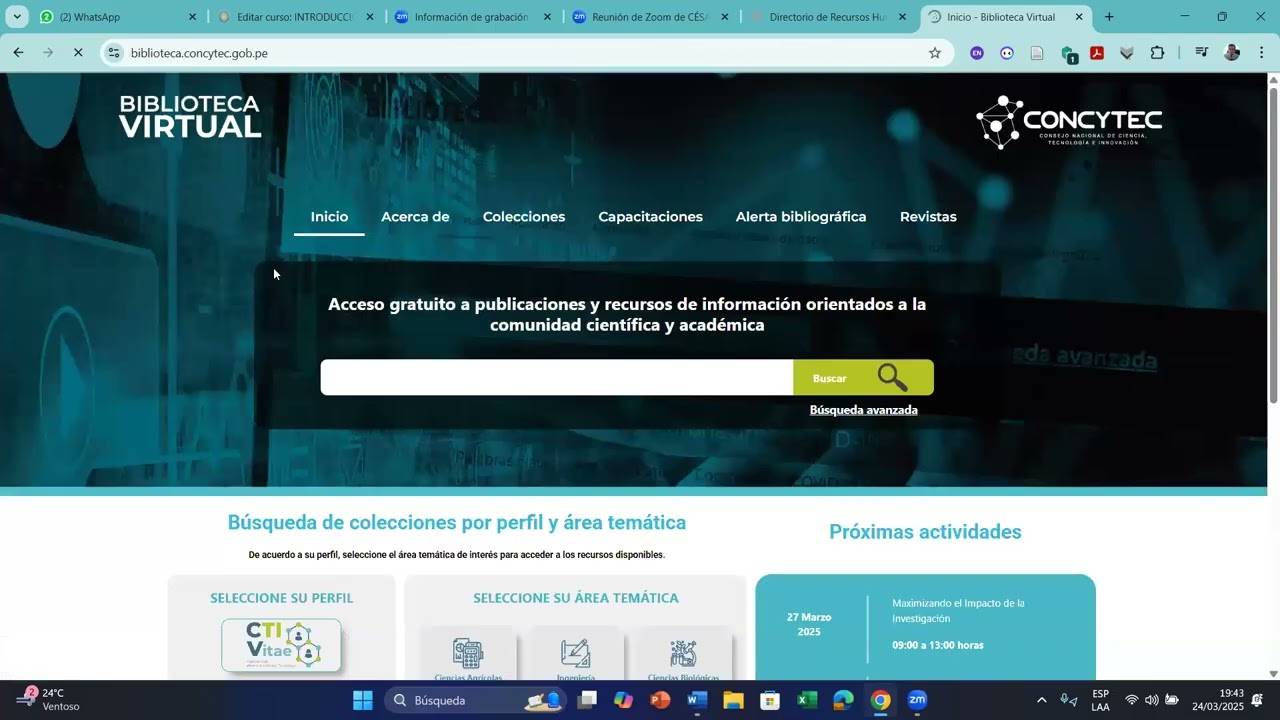Open the Chrome profile avatar
Viewport: 1280px width, 720px height.
(x=1232, y=53)
